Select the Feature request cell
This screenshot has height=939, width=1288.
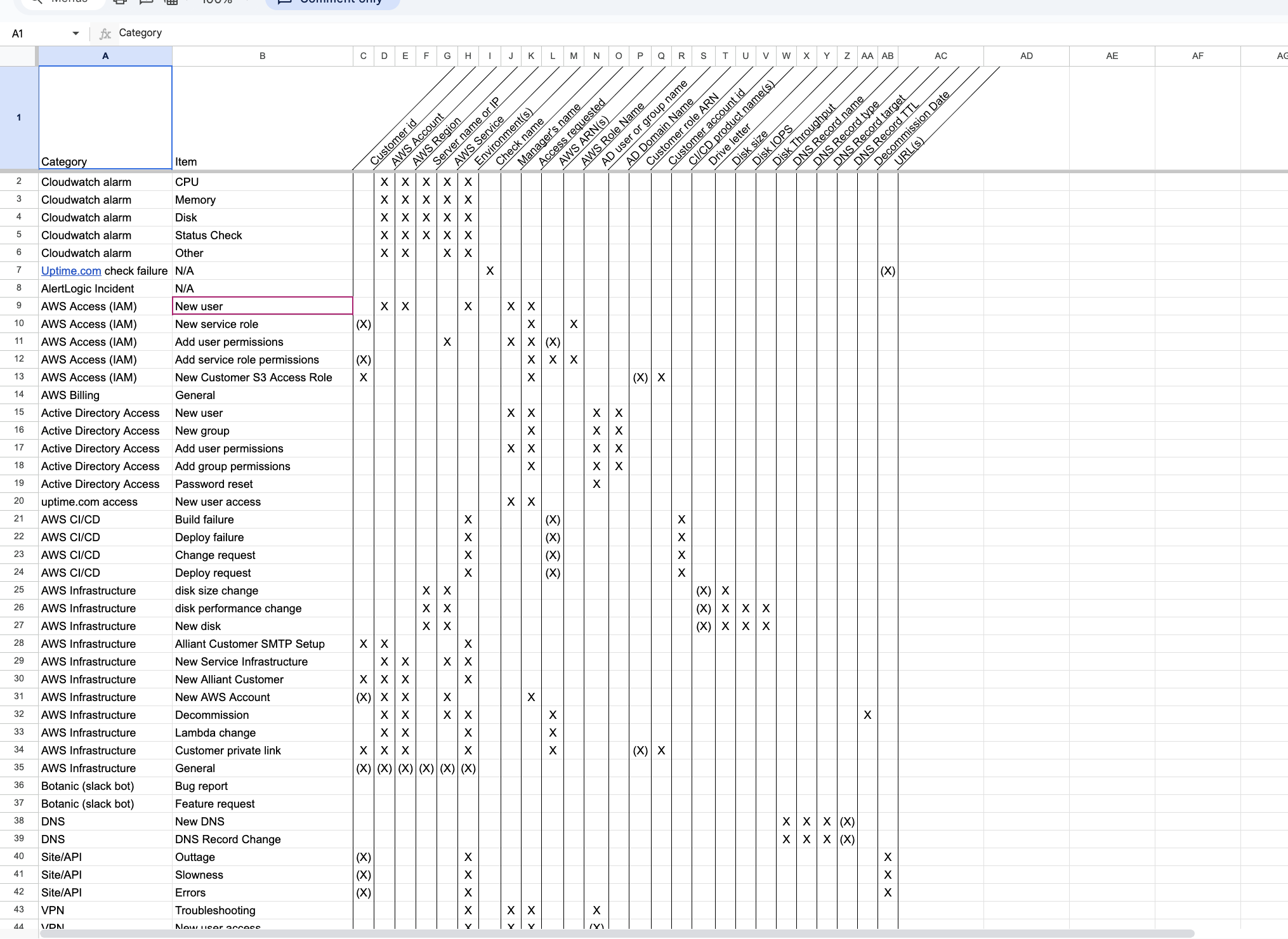tap(263, 804)
